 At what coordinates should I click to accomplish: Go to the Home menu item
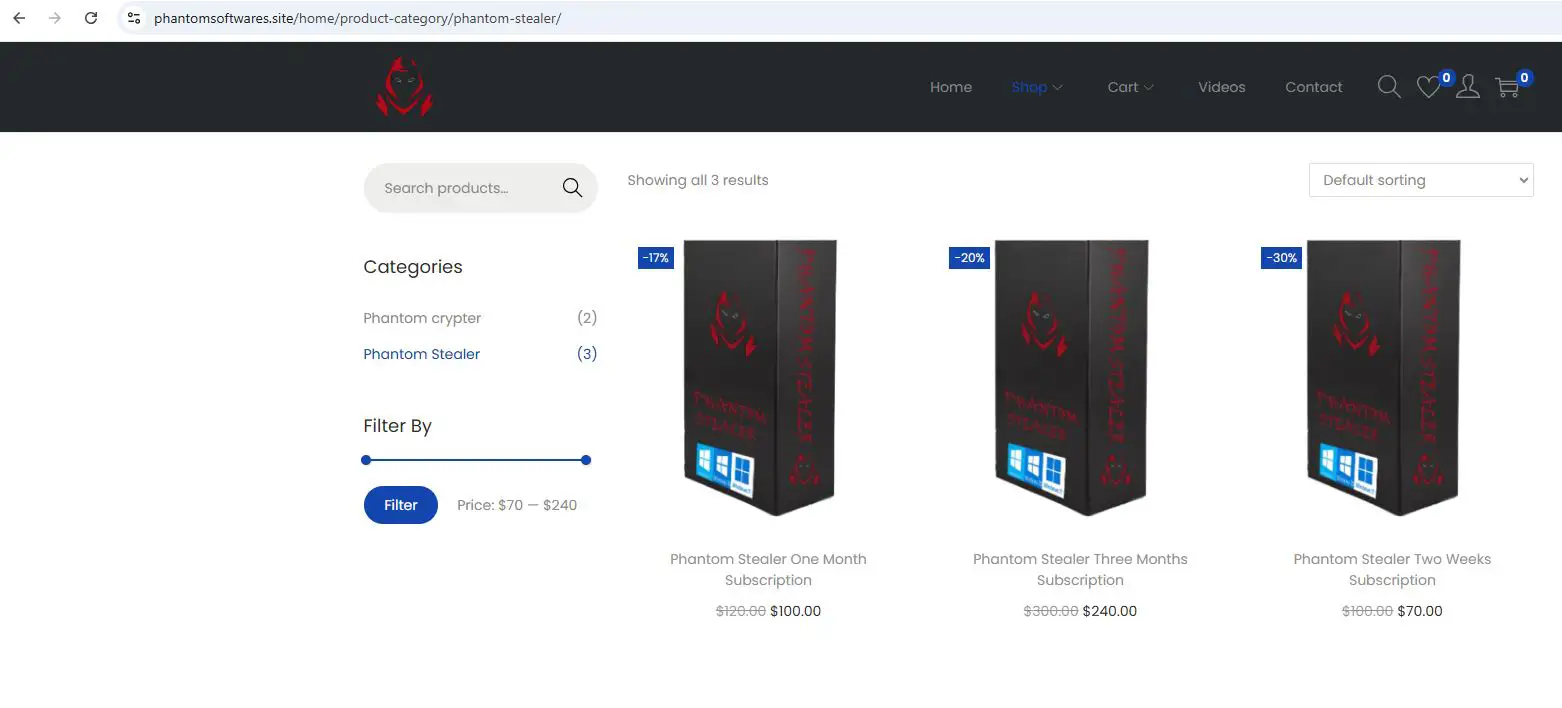pyautogui.click(x=950, y=87)
